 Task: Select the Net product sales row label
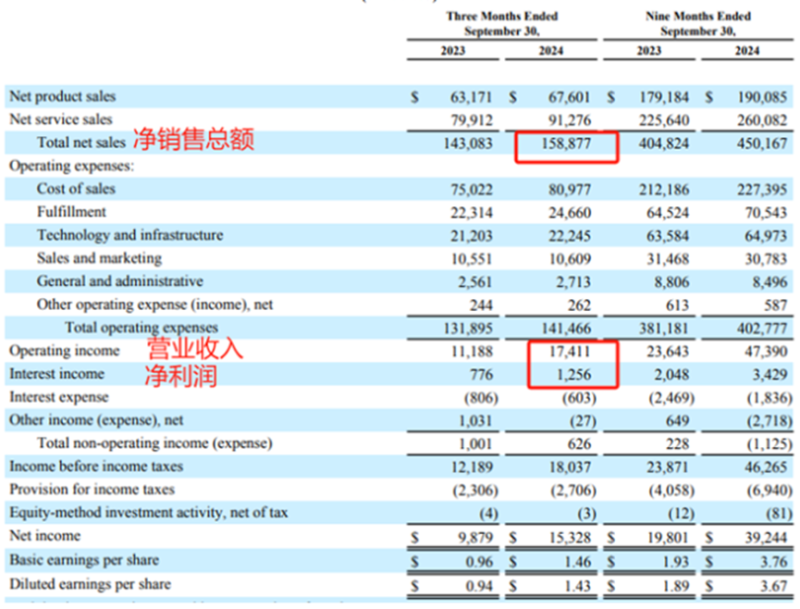(62, 97)
